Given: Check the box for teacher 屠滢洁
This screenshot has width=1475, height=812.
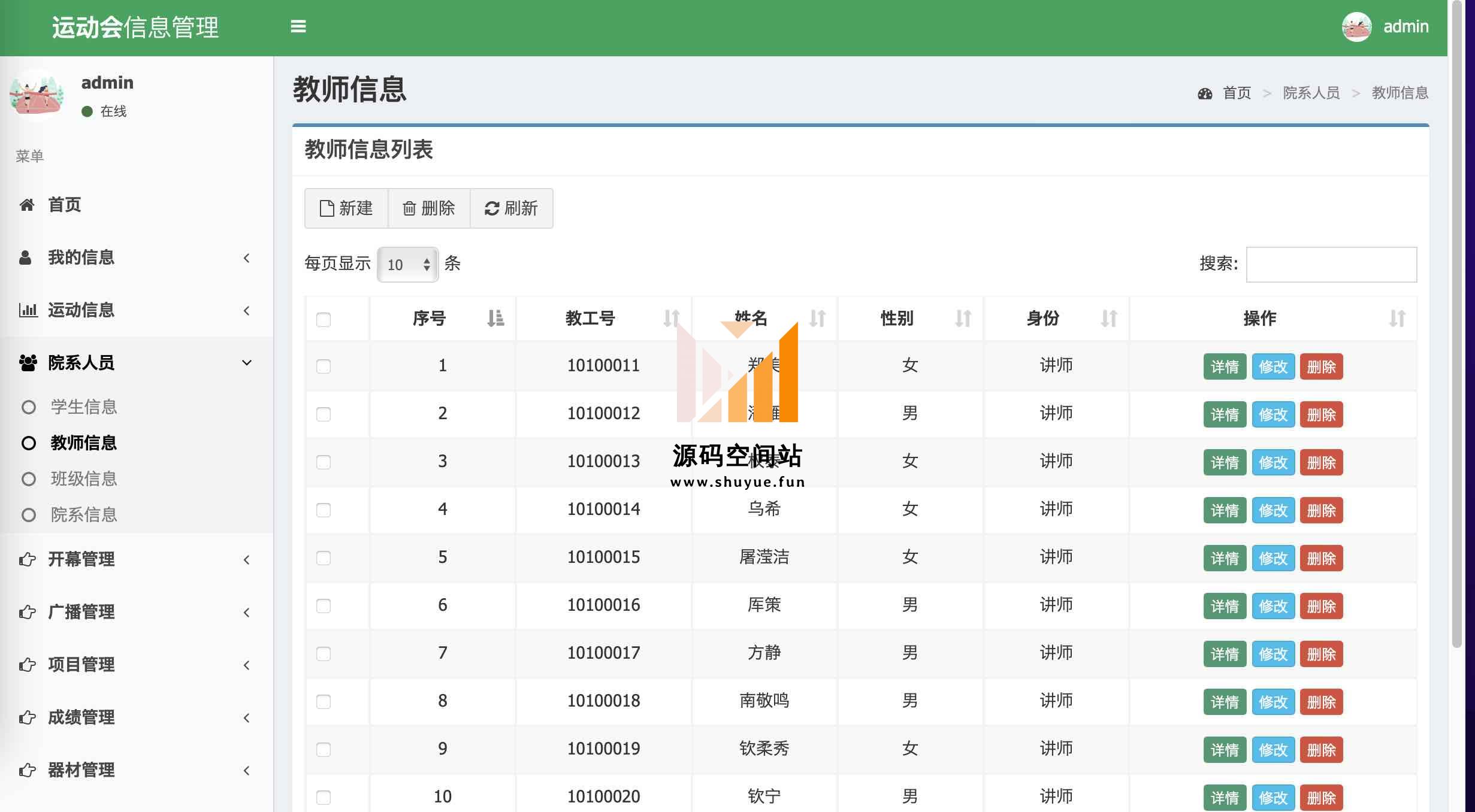Looking at the screenshot, I should [x=324, y=558].
